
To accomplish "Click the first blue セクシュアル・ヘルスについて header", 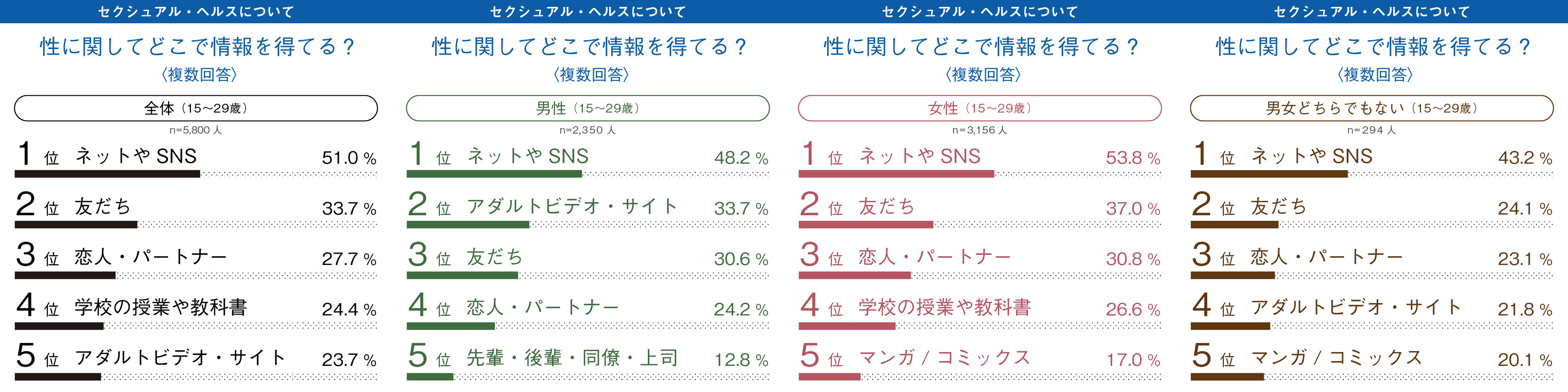I will [196, 12].
